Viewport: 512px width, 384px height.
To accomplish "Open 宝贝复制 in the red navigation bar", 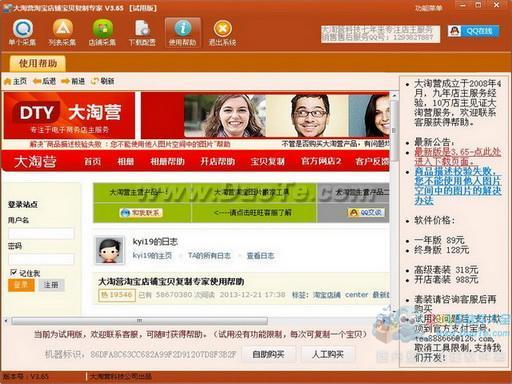I will [x=267, y=161].
